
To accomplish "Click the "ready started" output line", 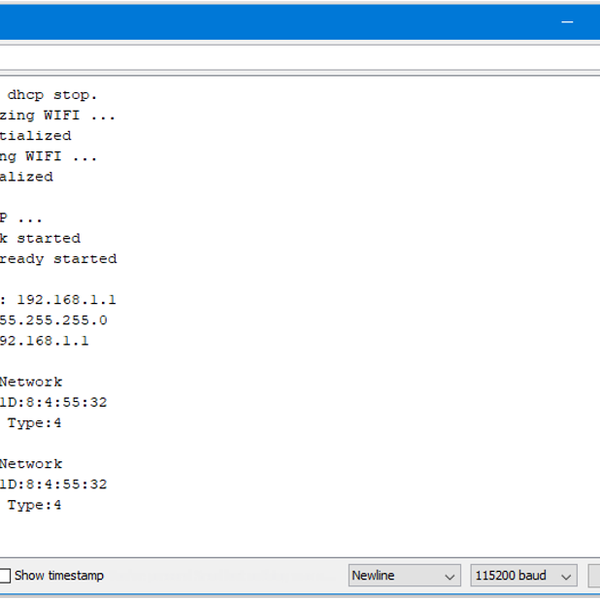I will [x=58, y=258].
